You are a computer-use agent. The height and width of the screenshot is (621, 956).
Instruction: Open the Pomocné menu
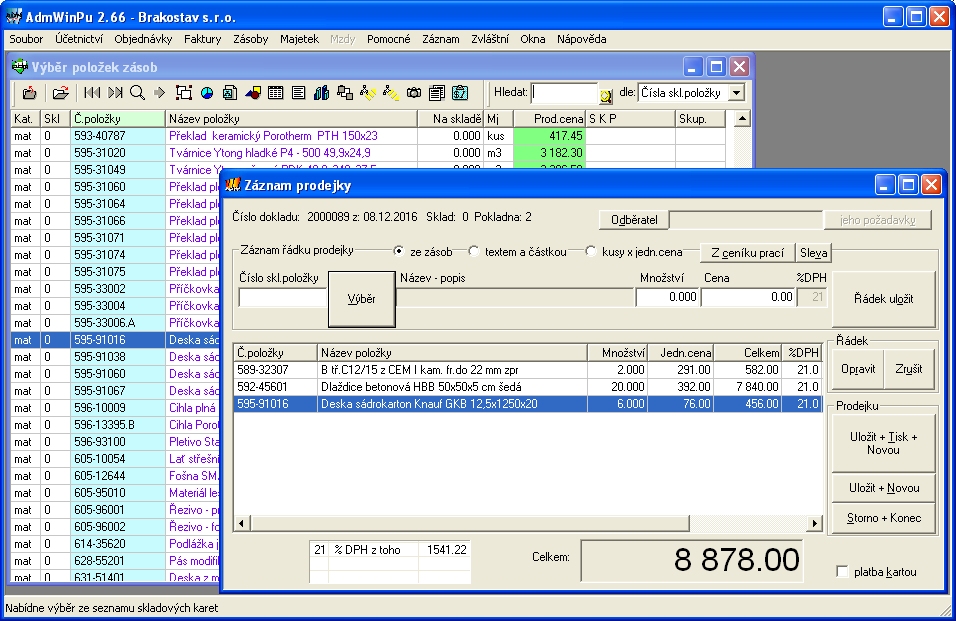(x=388, y=39)
